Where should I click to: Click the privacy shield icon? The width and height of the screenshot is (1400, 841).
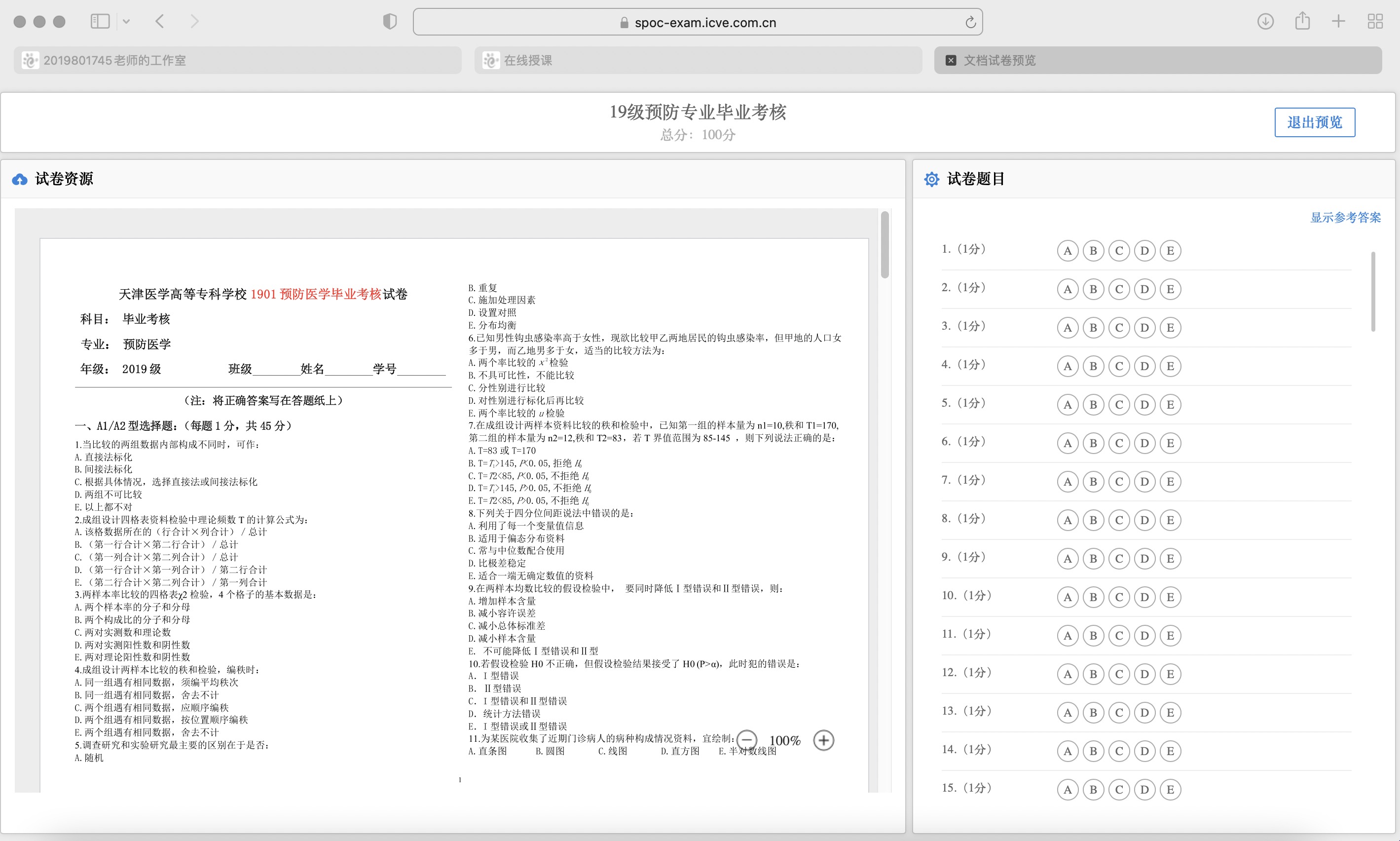[x=390, y=22]
